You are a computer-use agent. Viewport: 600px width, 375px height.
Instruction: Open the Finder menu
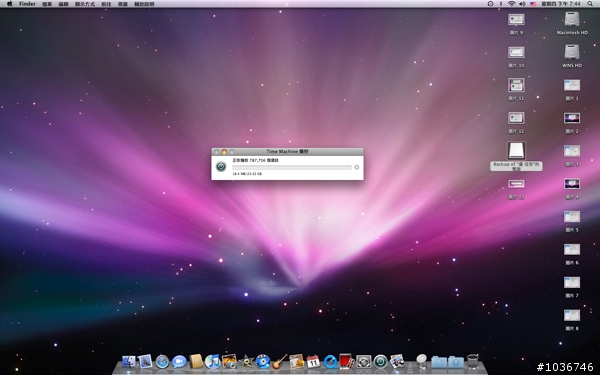[x=27, y=4]
